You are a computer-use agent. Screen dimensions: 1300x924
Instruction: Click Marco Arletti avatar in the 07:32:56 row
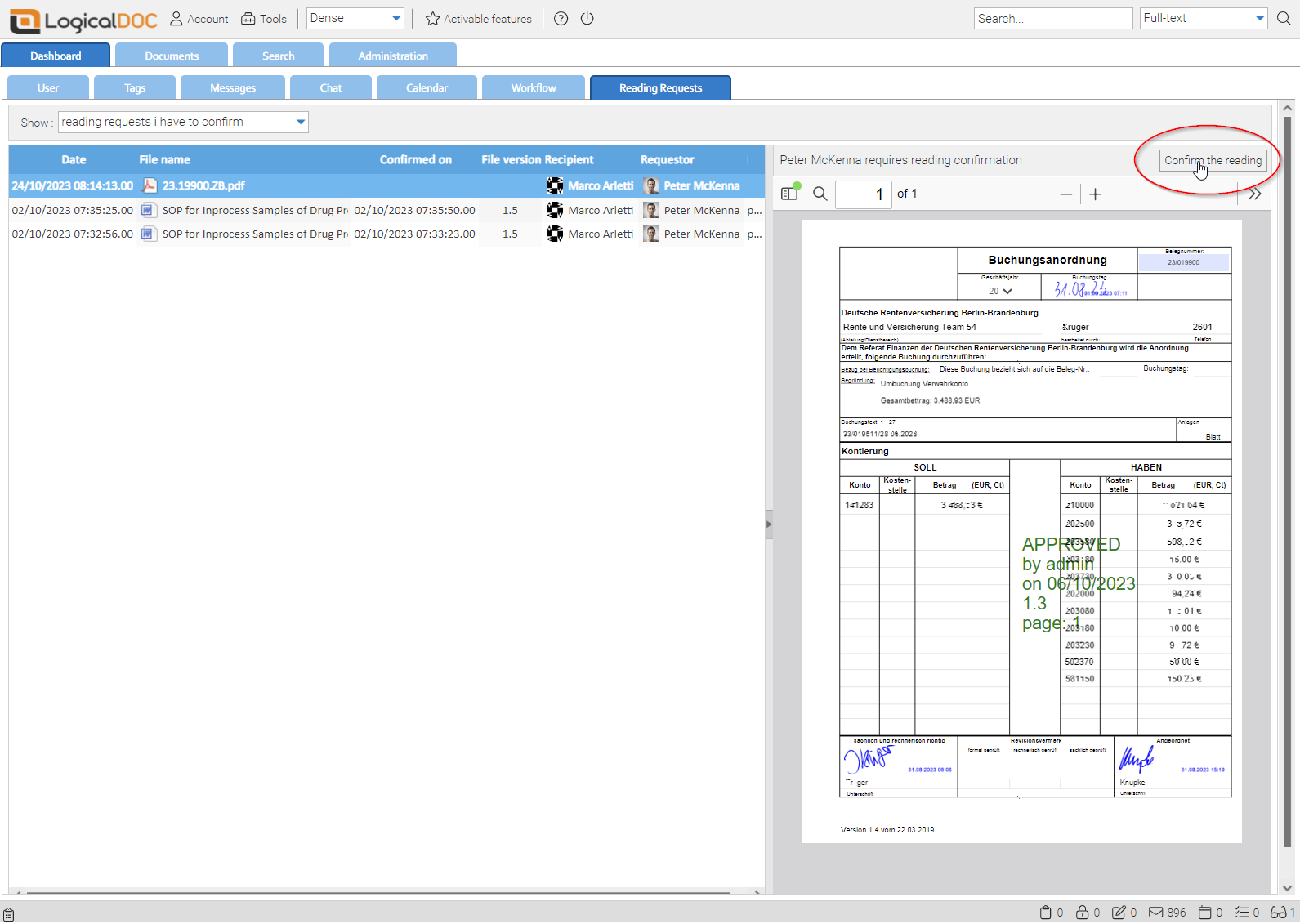[x=555, y=234]
